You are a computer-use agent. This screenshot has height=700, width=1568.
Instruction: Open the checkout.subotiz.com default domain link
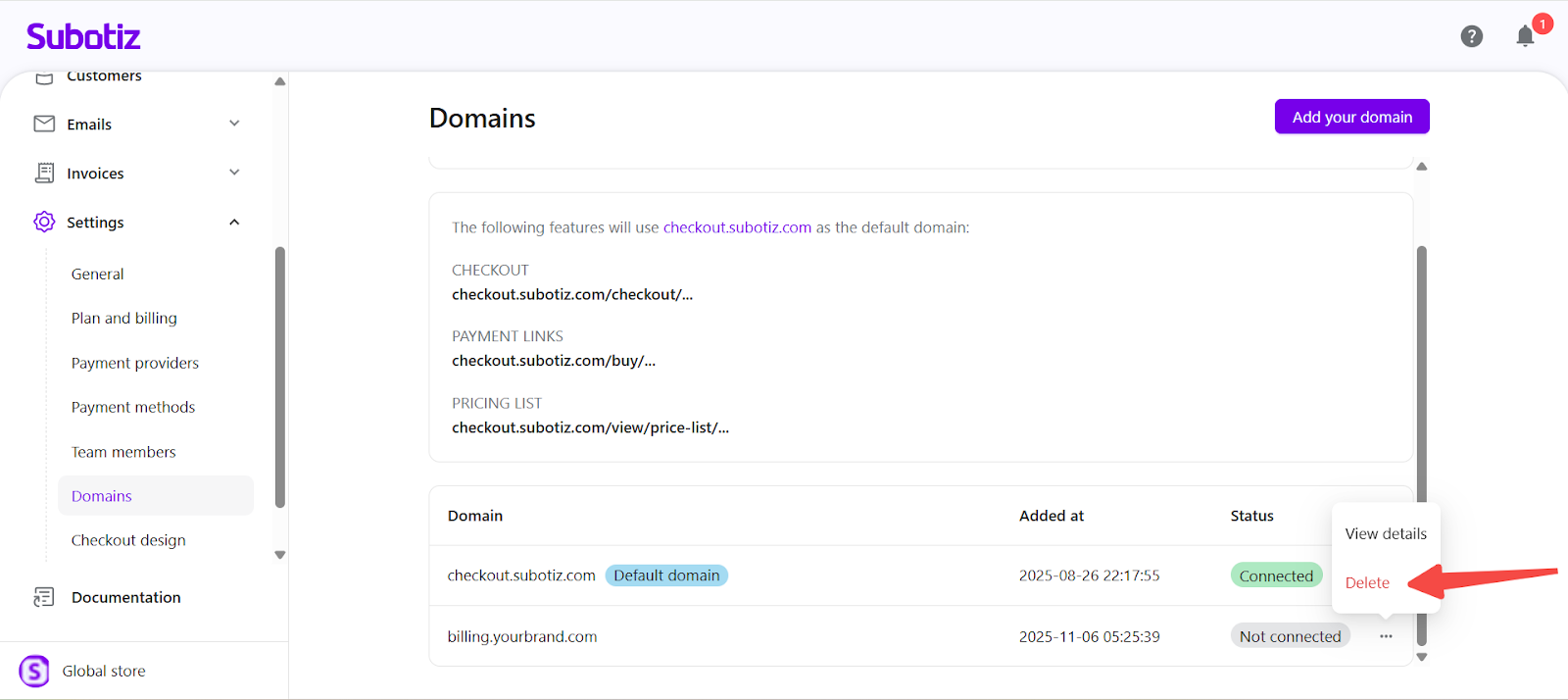737,227
